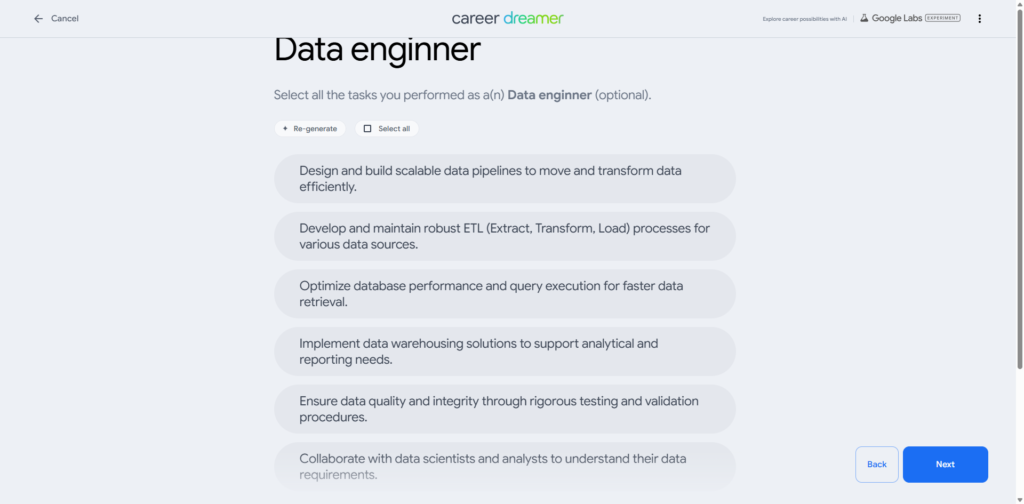Pick the collaborate with data scientists task
Screen dimensions: 1024x504
504,466
